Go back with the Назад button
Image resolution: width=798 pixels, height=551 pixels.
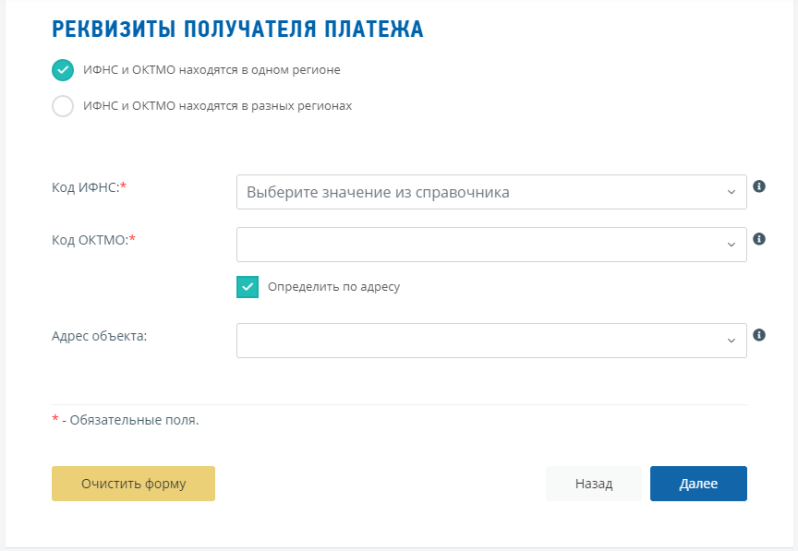click(x=593, y=483)
